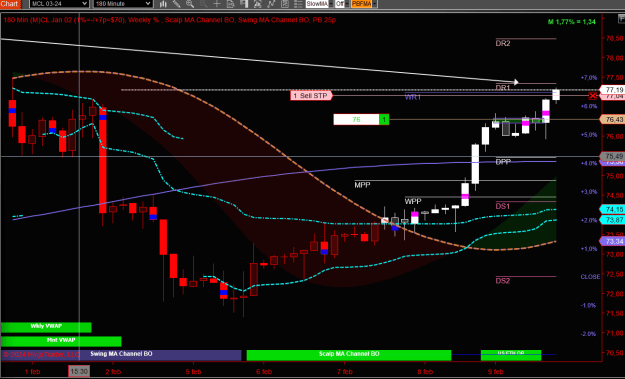Click the orange PBFMA toolbar button
This screenshot has width=625, height=379.
tap(362, 4)
